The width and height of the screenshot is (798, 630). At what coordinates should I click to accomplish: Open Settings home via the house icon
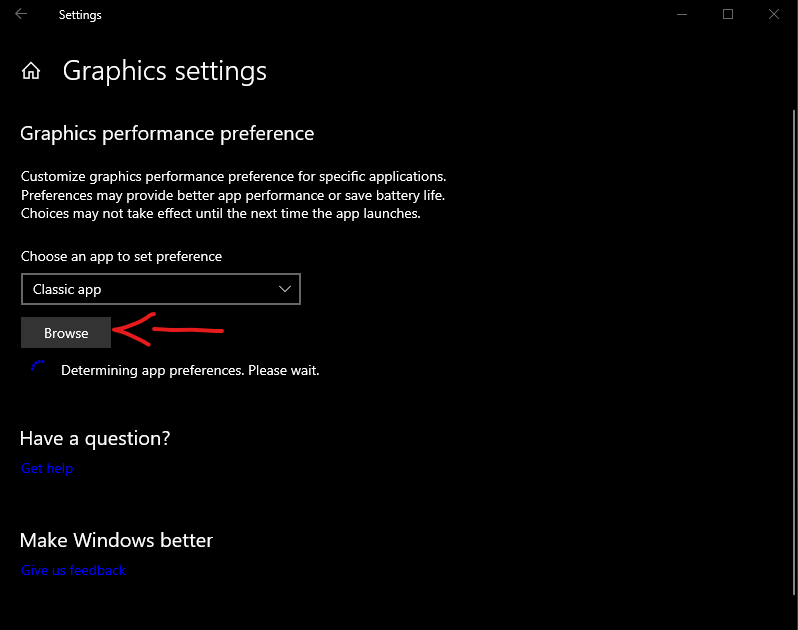click(31, 71)
